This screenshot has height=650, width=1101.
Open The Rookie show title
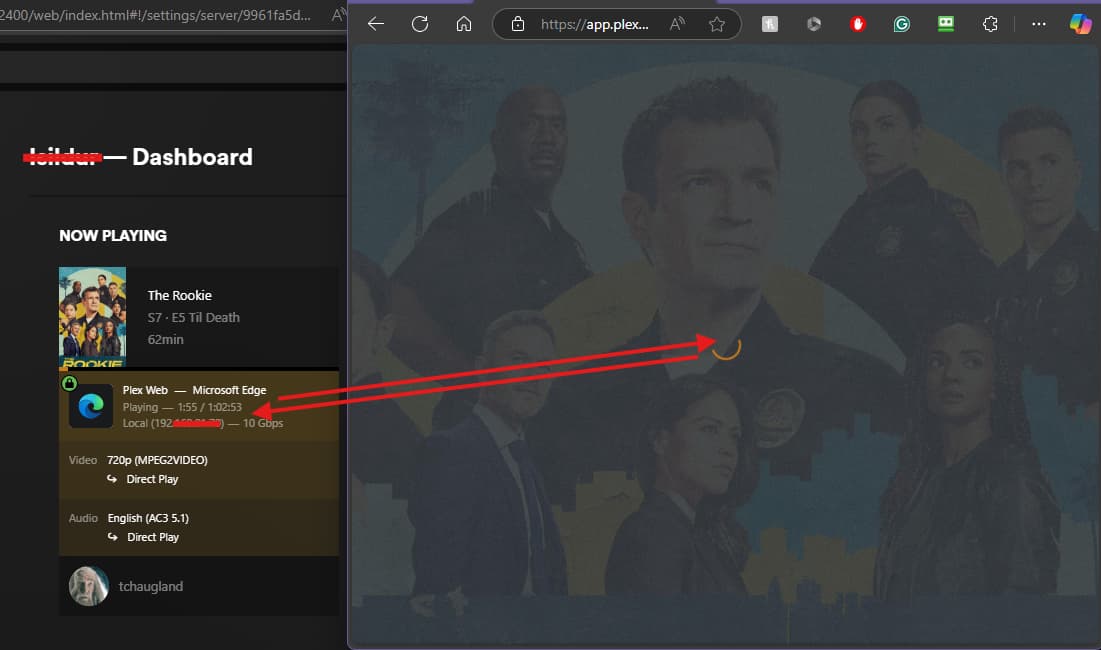[x=180, y=296]
